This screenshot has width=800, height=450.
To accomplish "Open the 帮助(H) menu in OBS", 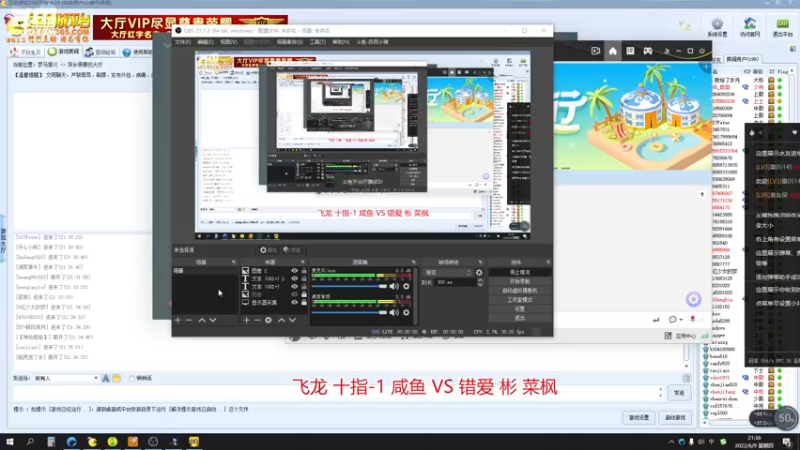I will click(x=341, y=42).
